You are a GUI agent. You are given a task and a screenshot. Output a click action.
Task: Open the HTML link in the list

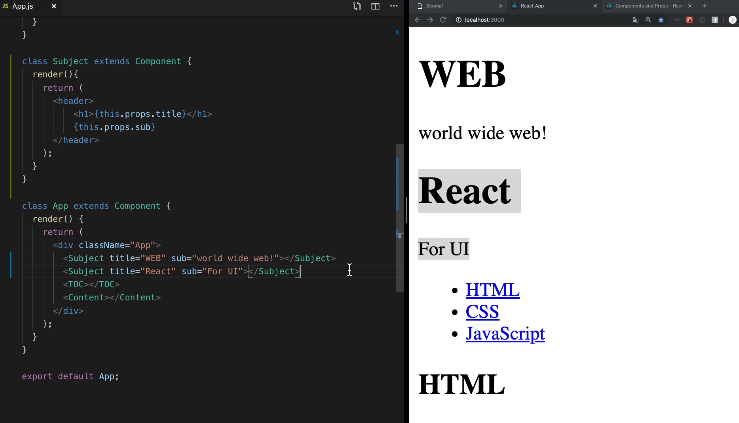(493, 290)
